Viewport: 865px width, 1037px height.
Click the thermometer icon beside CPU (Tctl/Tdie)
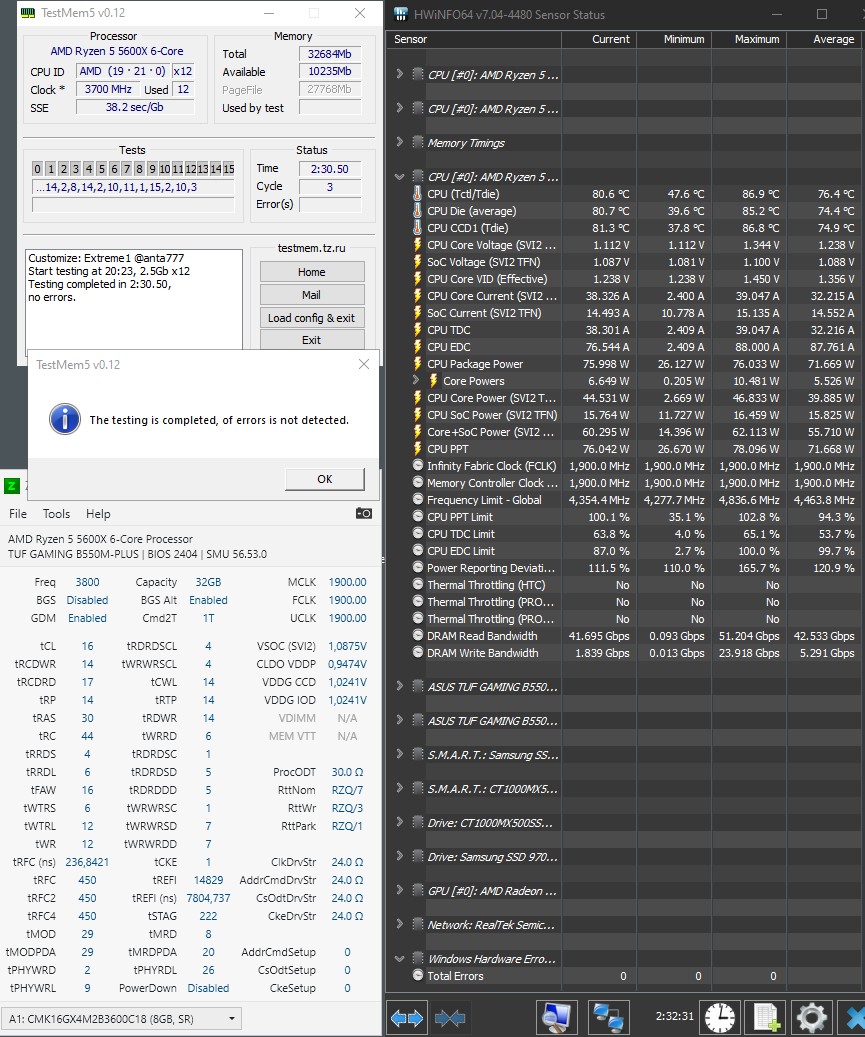tap(417, 194)
